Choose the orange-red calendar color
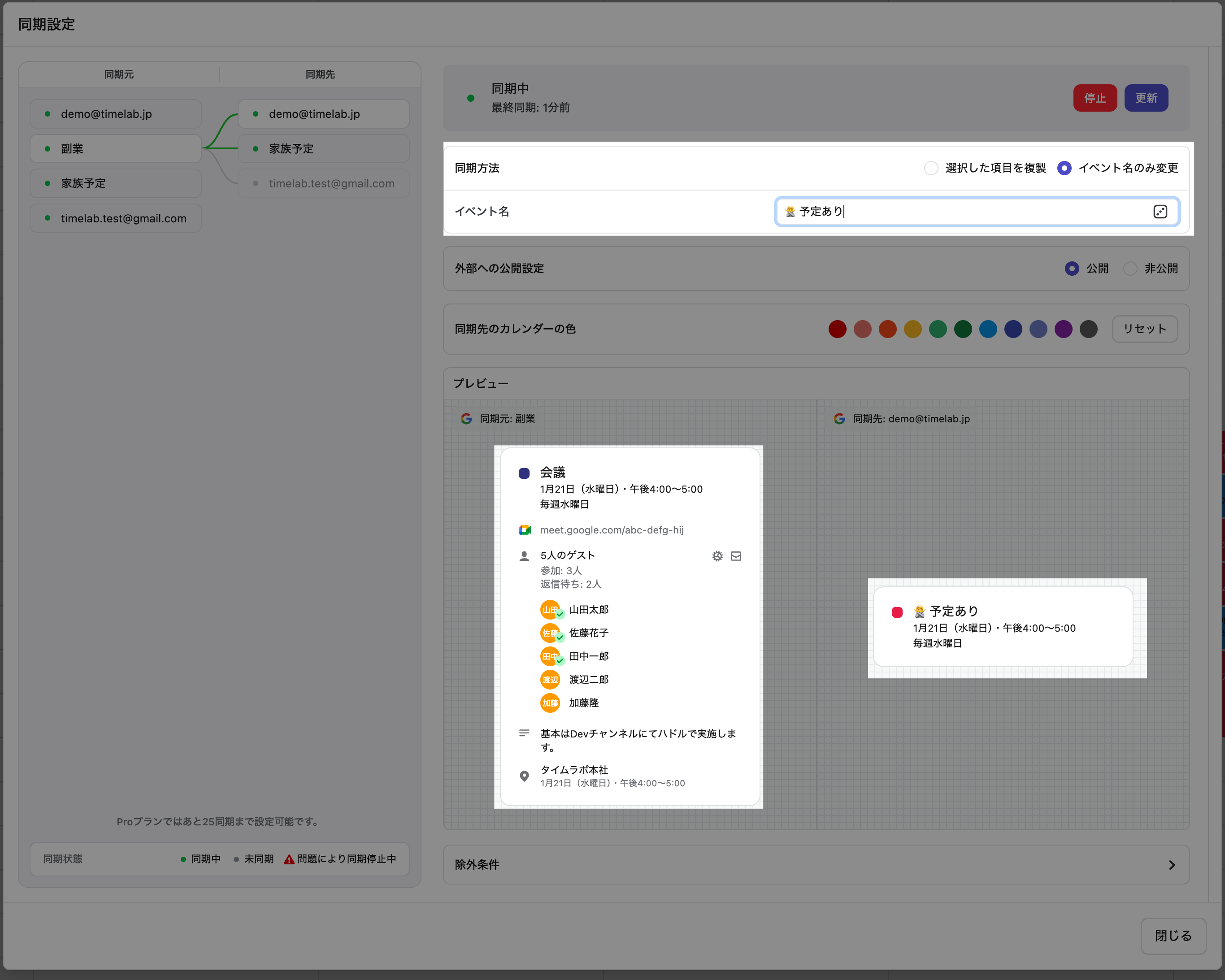The height and width of the screenshot is (980, 1225). pyautogui.click(x=887, y=329)
